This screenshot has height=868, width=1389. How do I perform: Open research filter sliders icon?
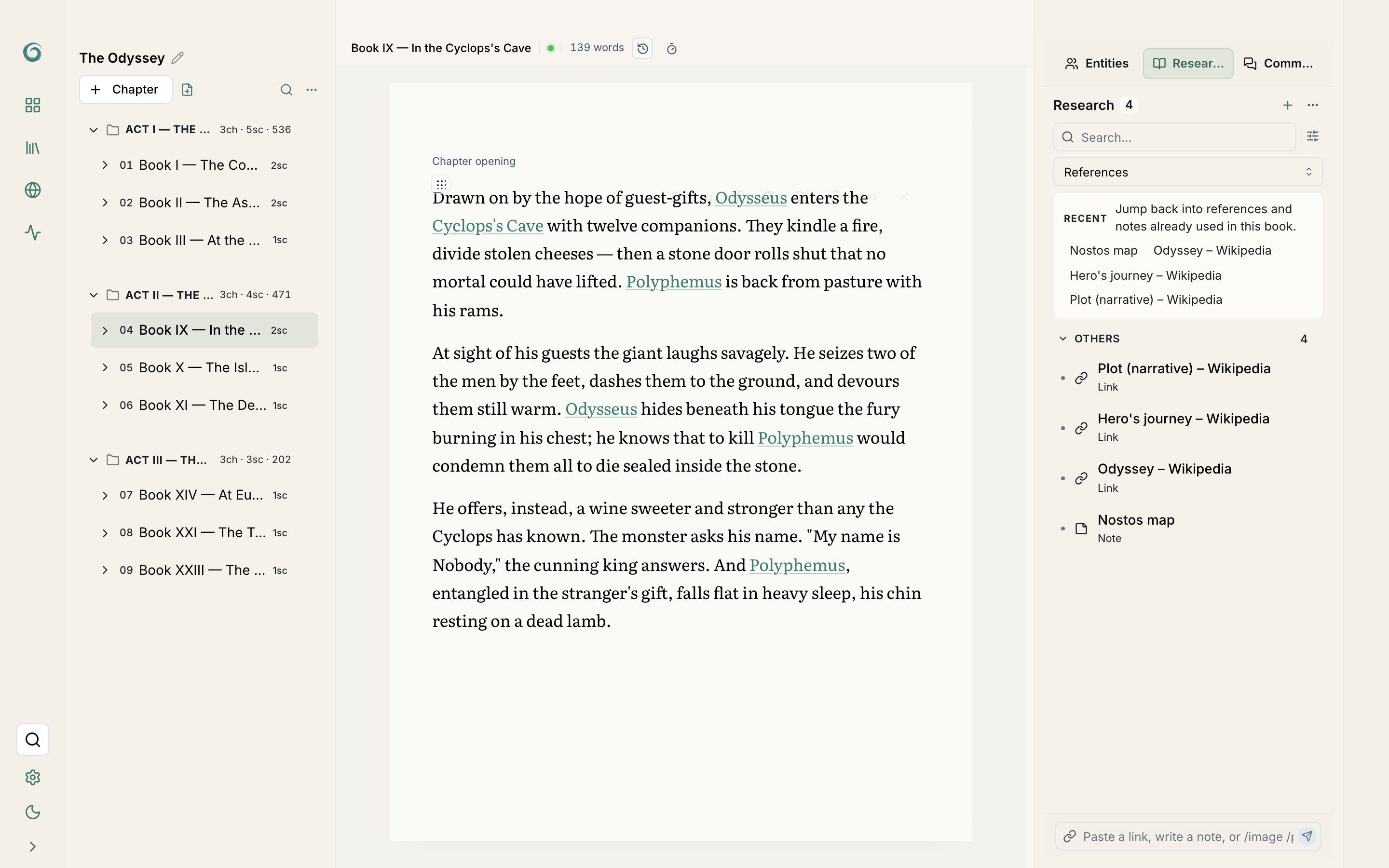[x=1312, y=136]
